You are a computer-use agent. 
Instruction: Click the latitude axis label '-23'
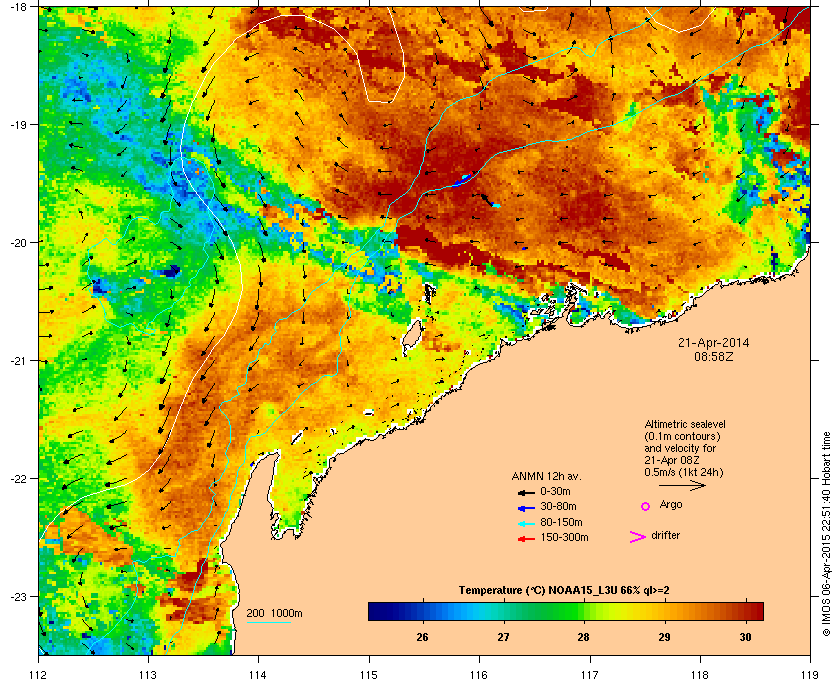pyautogui.click(x=19, y=596)
